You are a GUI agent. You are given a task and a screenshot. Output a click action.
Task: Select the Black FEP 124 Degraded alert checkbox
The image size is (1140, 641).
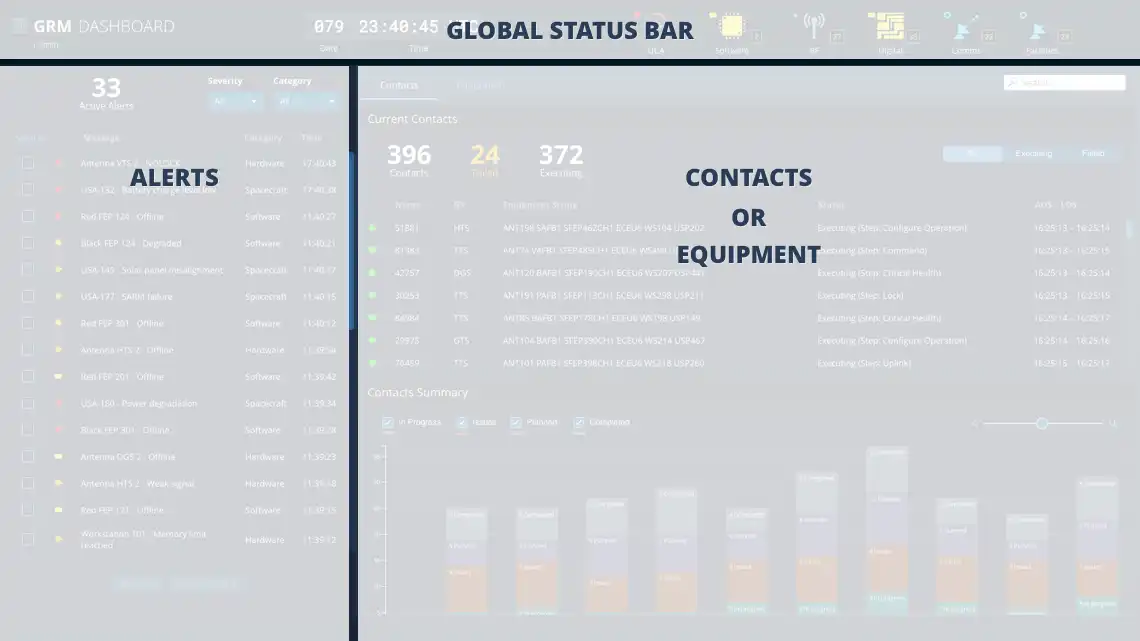click(28, 243)
